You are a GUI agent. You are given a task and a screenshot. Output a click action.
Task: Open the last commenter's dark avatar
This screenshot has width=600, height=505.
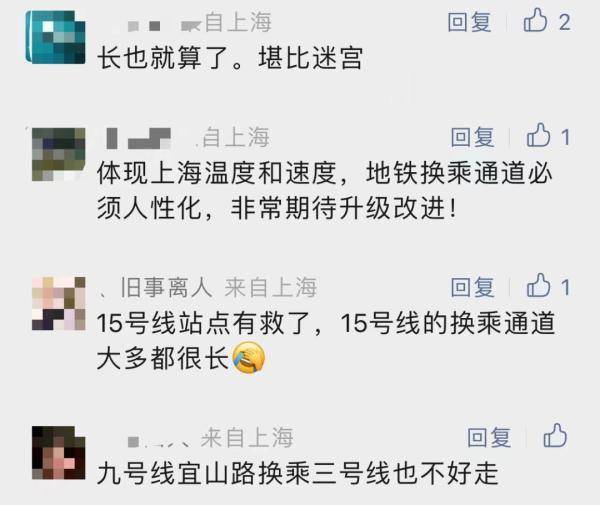coord(59,453)
